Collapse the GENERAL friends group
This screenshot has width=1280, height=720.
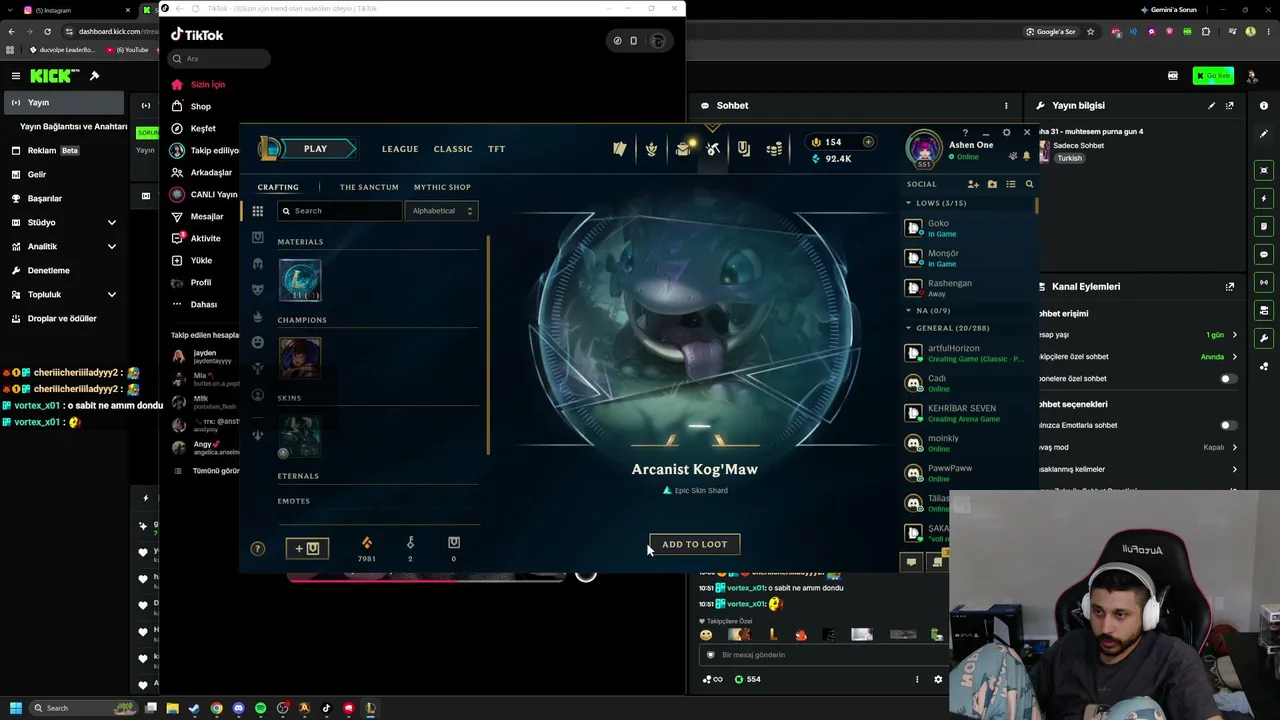pyautogui.click(x=909, y=328)
